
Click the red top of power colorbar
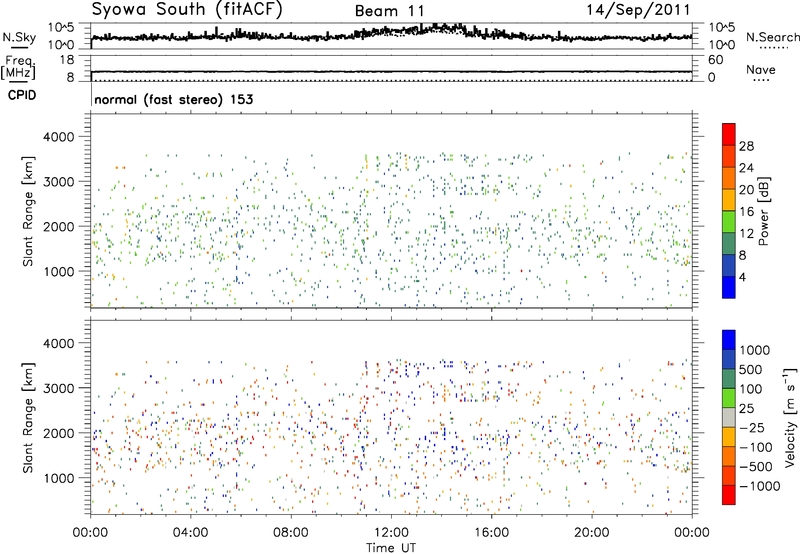coord(729,134)
